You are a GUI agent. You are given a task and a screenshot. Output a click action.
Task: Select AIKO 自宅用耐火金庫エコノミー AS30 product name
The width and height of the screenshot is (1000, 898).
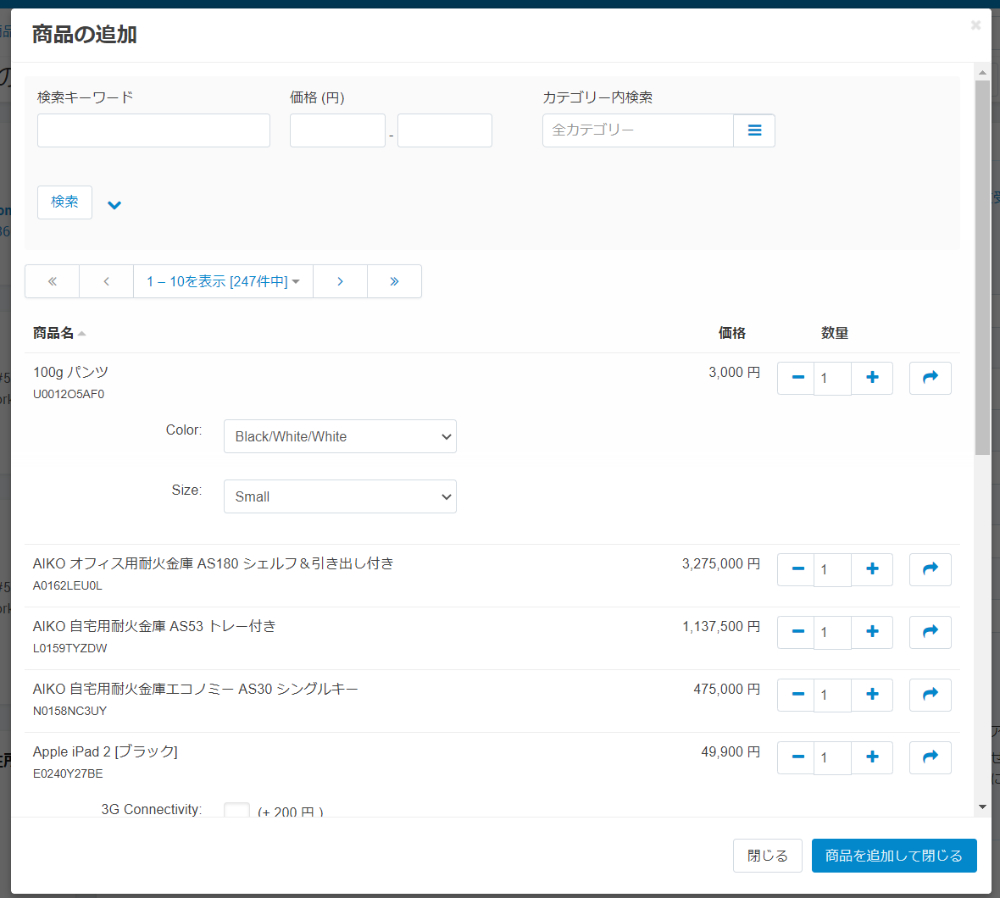click(x=195, y=689)
